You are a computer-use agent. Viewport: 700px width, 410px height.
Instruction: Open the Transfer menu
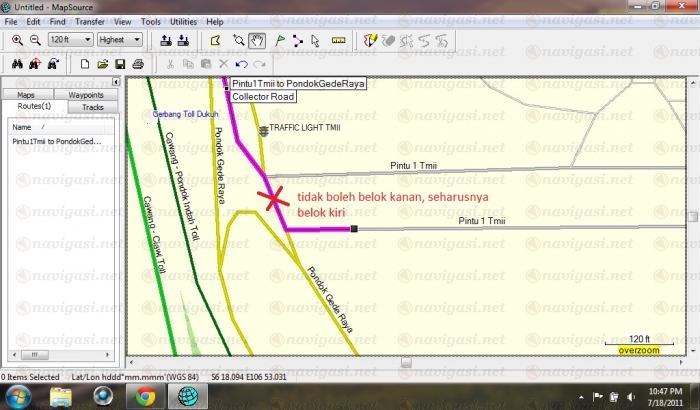pyautogui.click(x=91, y=21)
